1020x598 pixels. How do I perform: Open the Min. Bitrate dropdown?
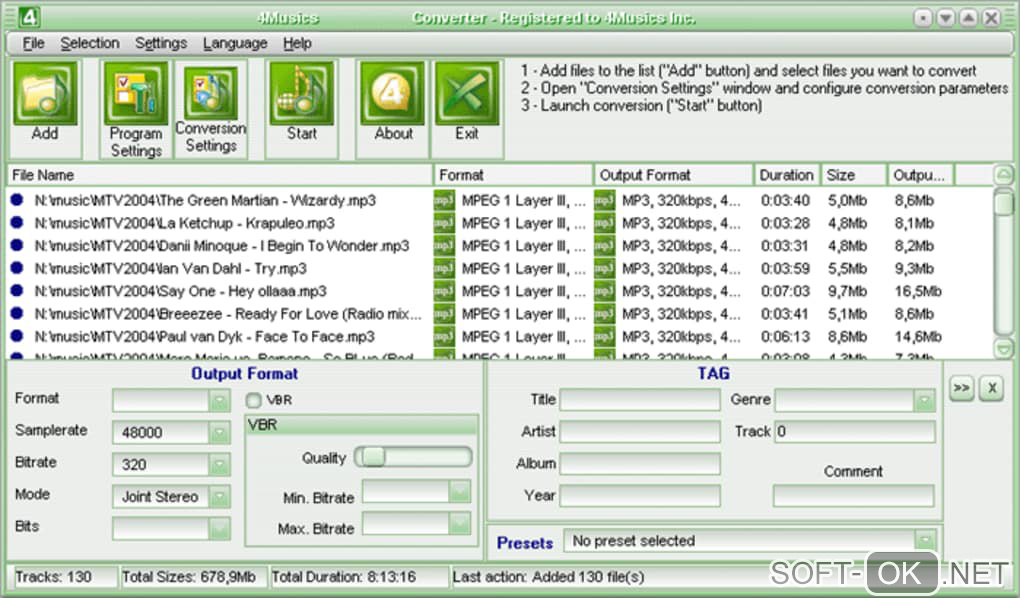click(460, 491)
